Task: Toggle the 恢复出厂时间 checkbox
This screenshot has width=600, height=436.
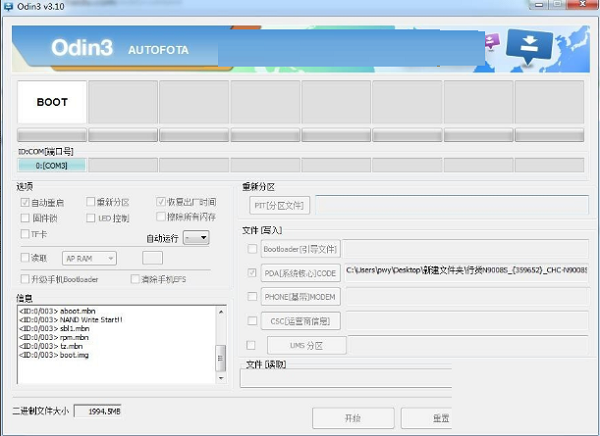Action: pos(161,202)
